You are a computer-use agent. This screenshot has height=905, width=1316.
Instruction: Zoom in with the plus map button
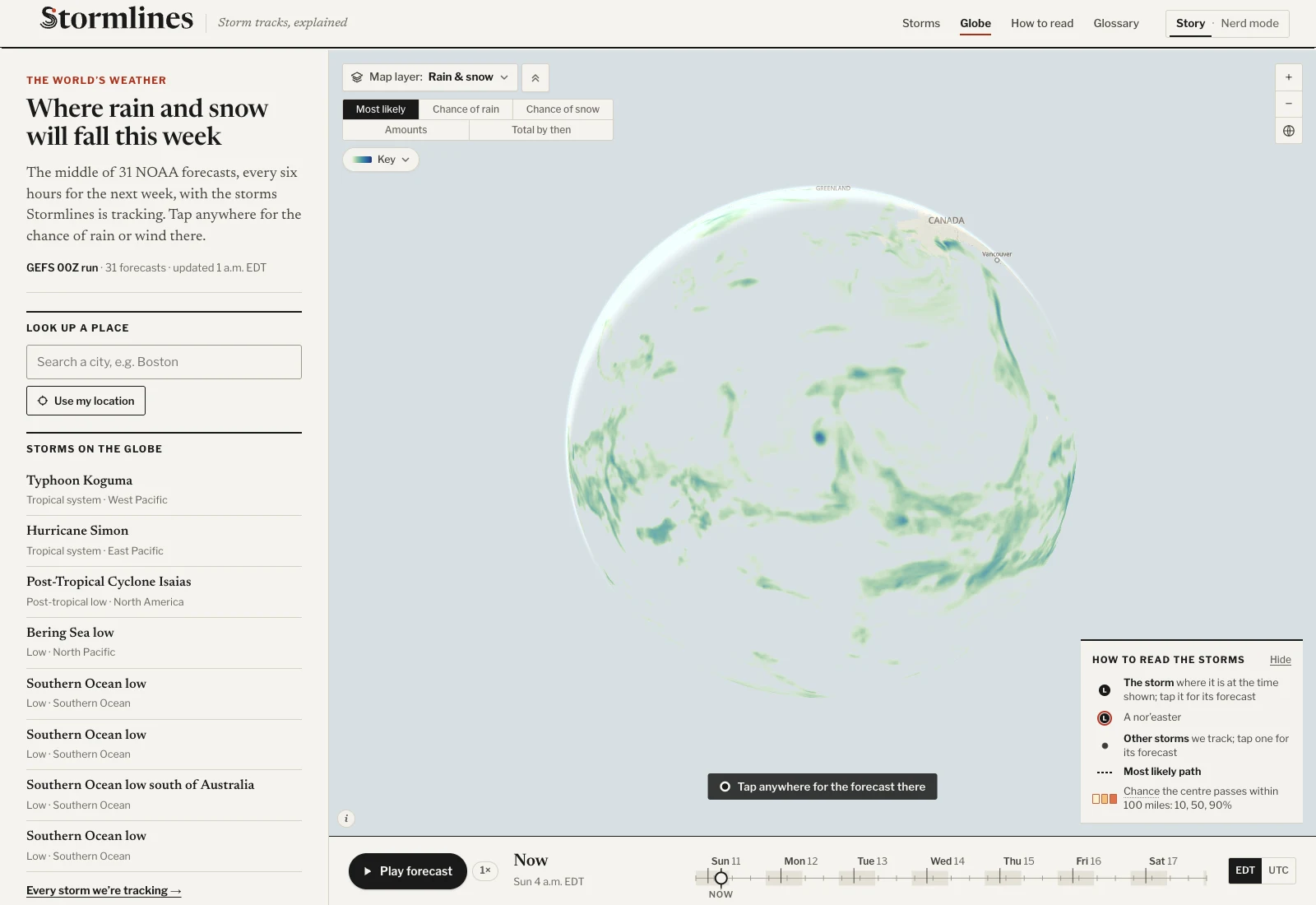[1288, 77]
